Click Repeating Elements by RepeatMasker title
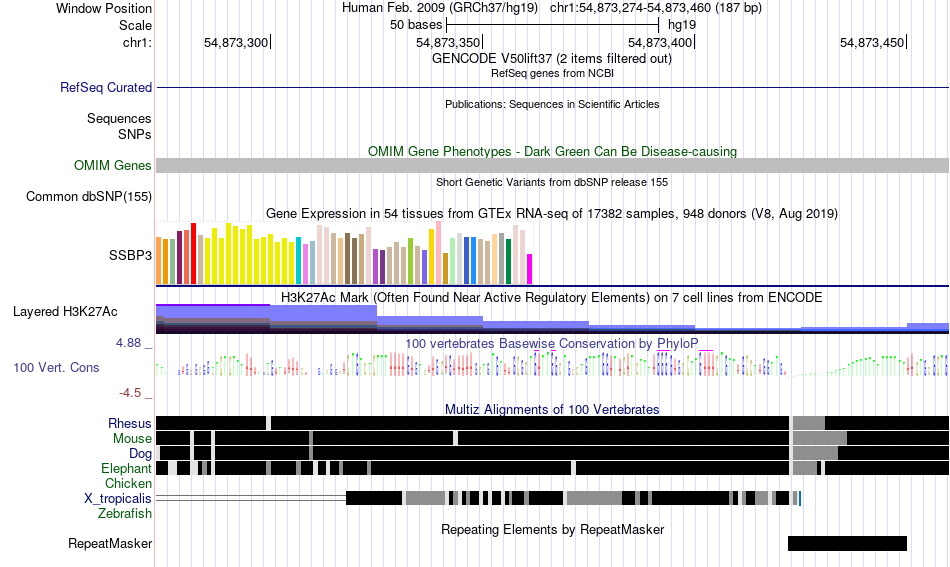The width and height of the screenshot is (950, 567). tap(552, 529)
